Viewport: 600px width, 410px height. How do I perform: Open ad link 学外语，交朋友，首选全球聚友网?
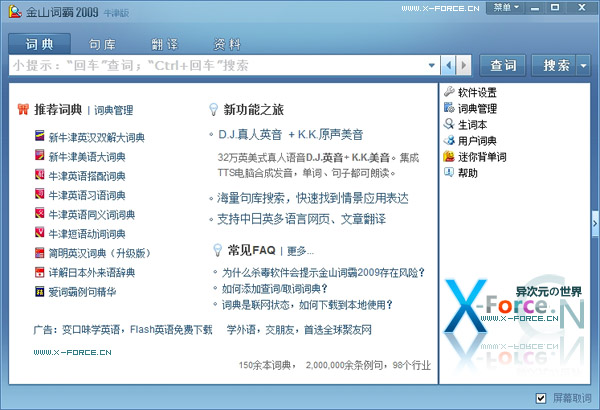[x=299, y=330]
